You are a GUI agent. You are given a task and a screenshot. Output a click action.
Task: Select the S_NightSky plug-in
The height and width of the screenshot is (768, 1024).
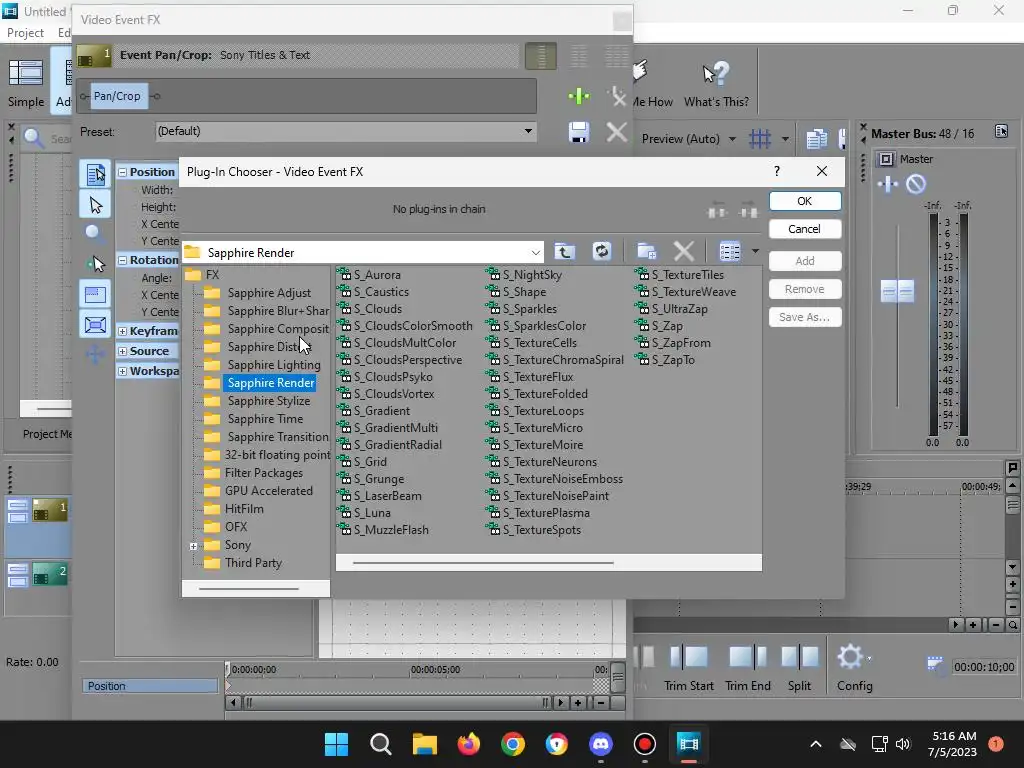532,275
